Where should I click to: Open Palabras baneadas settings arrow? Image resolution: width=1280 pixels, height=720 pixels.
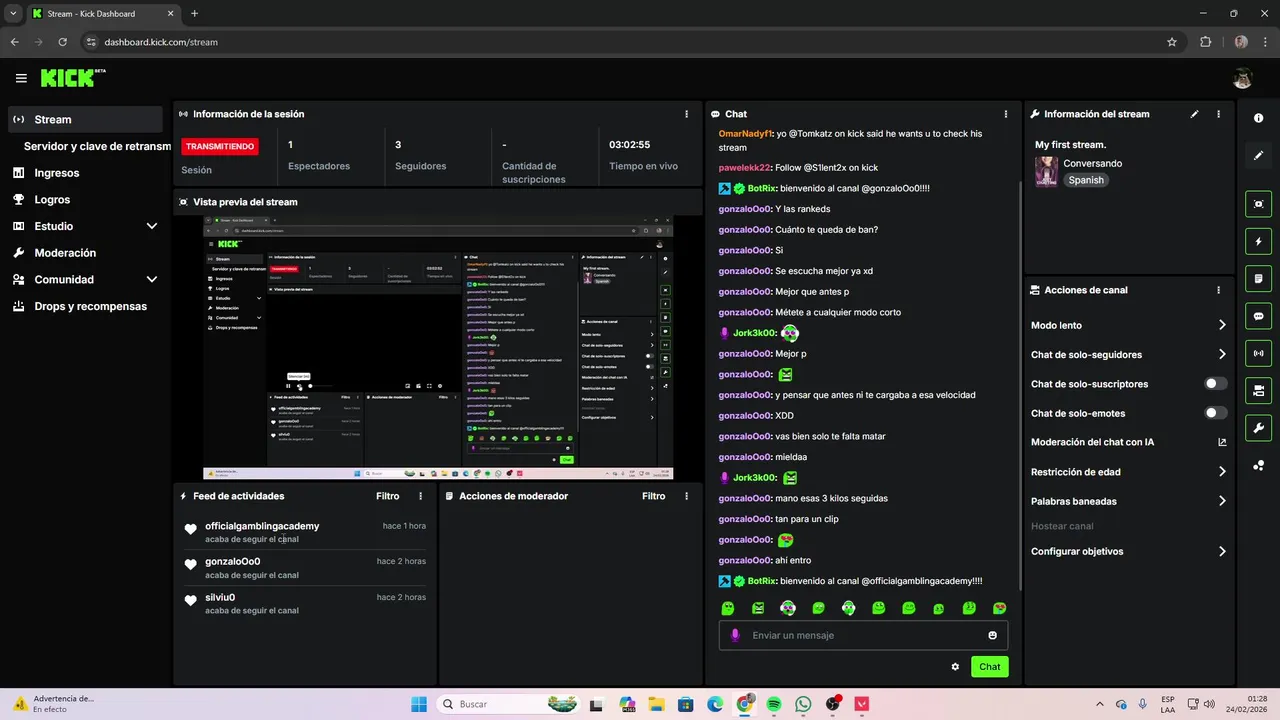click(1222, 501)
